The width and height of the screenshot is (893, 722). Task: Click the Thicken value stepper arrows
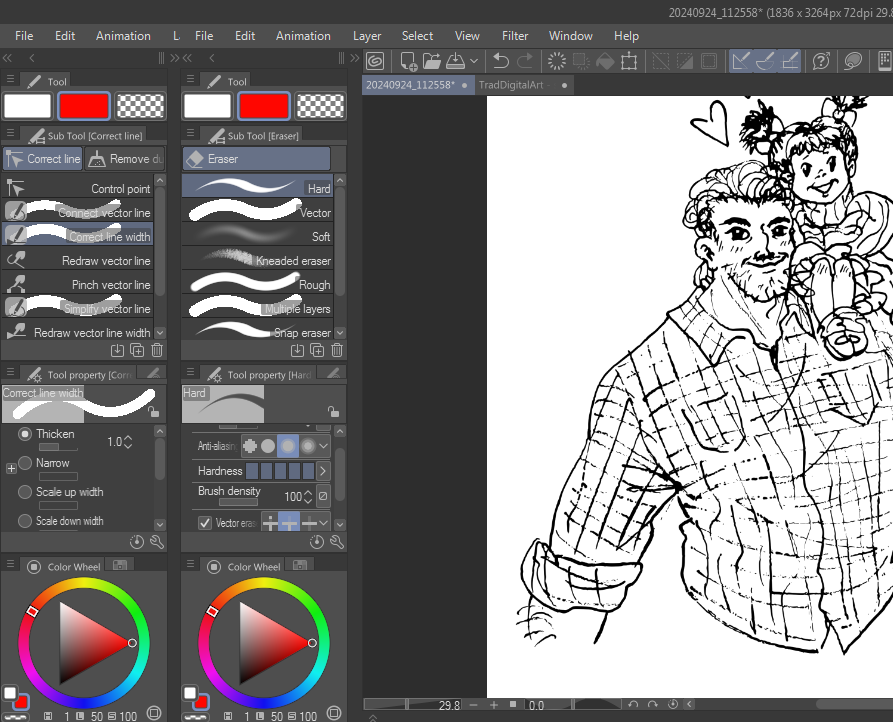pyautogui.click(x=128, y=441)
